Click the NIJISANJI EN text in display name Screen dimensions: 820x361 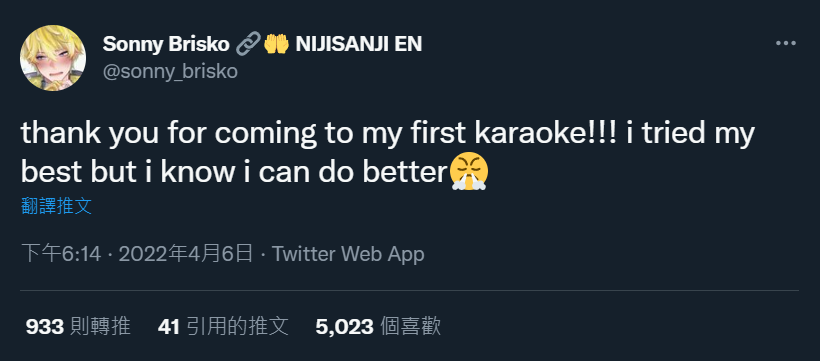359,44
